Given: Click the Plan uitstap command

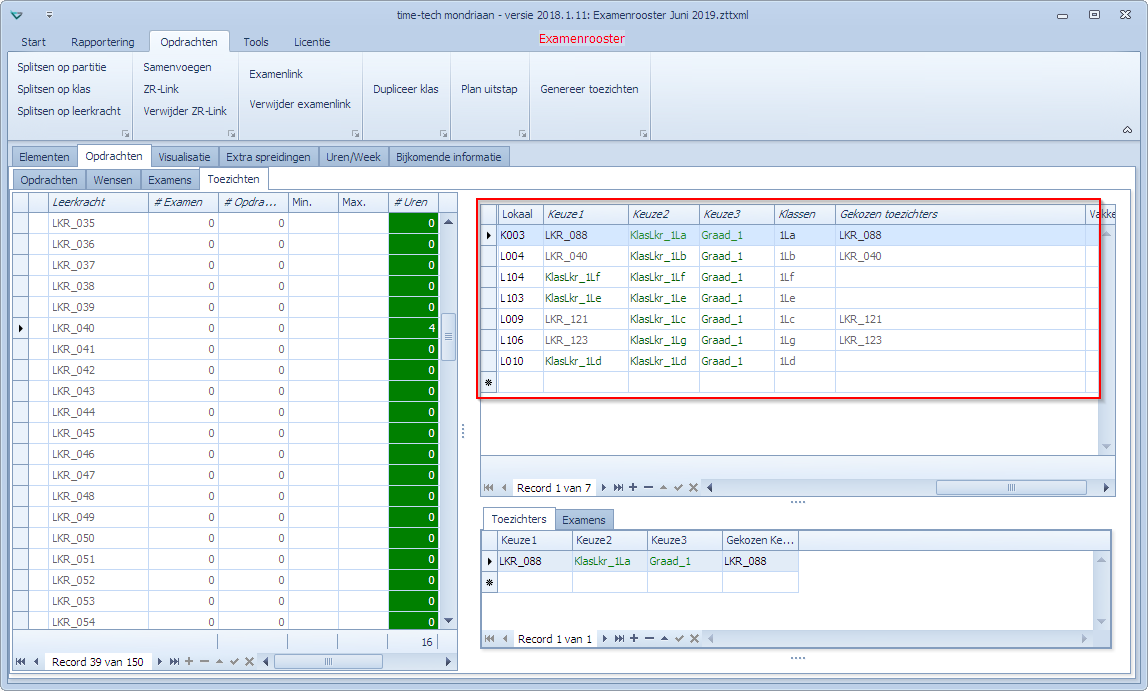Looking at the screenshot, I should coord(489,89).
